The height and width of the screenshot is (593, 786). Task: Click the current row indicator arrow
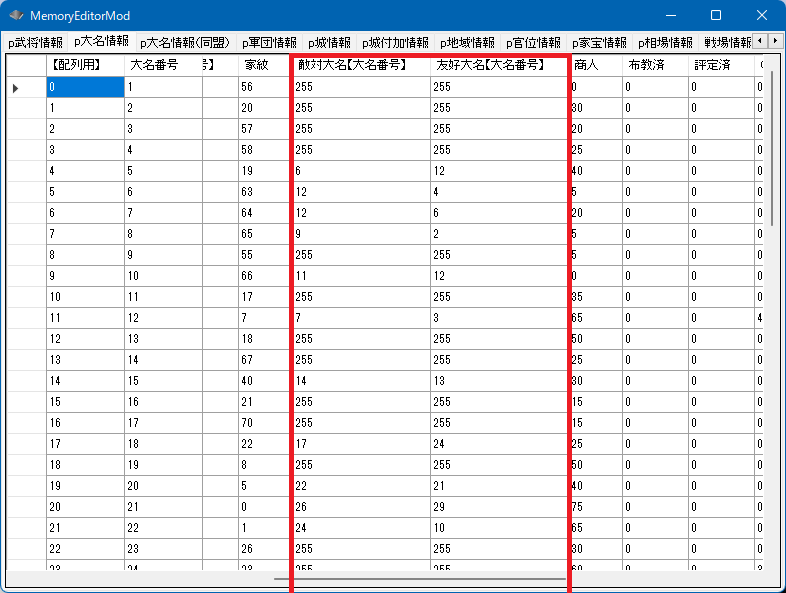[x=15, y=88]
